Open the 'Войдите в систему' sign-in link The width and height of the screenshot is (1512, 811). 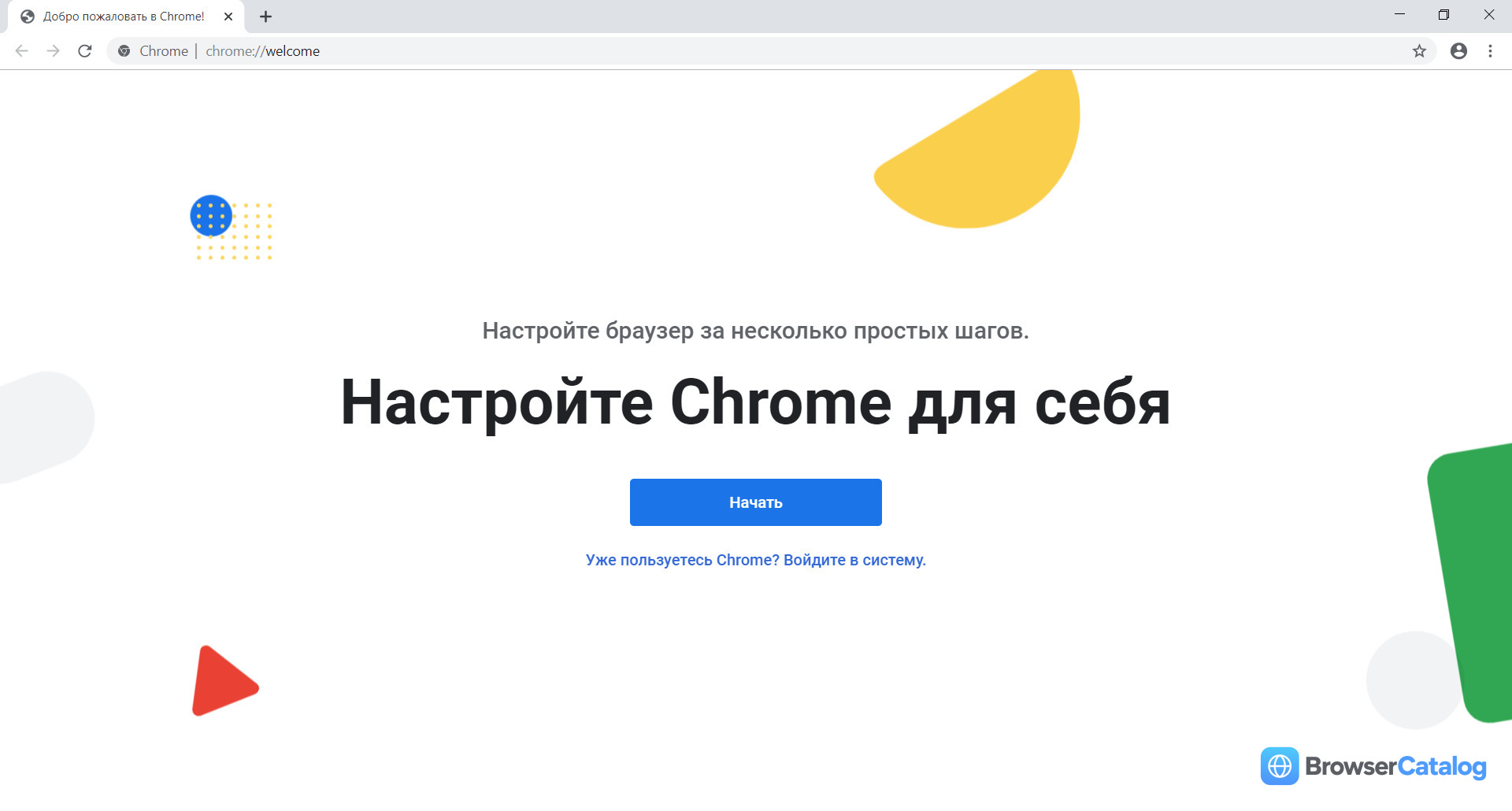854,560
